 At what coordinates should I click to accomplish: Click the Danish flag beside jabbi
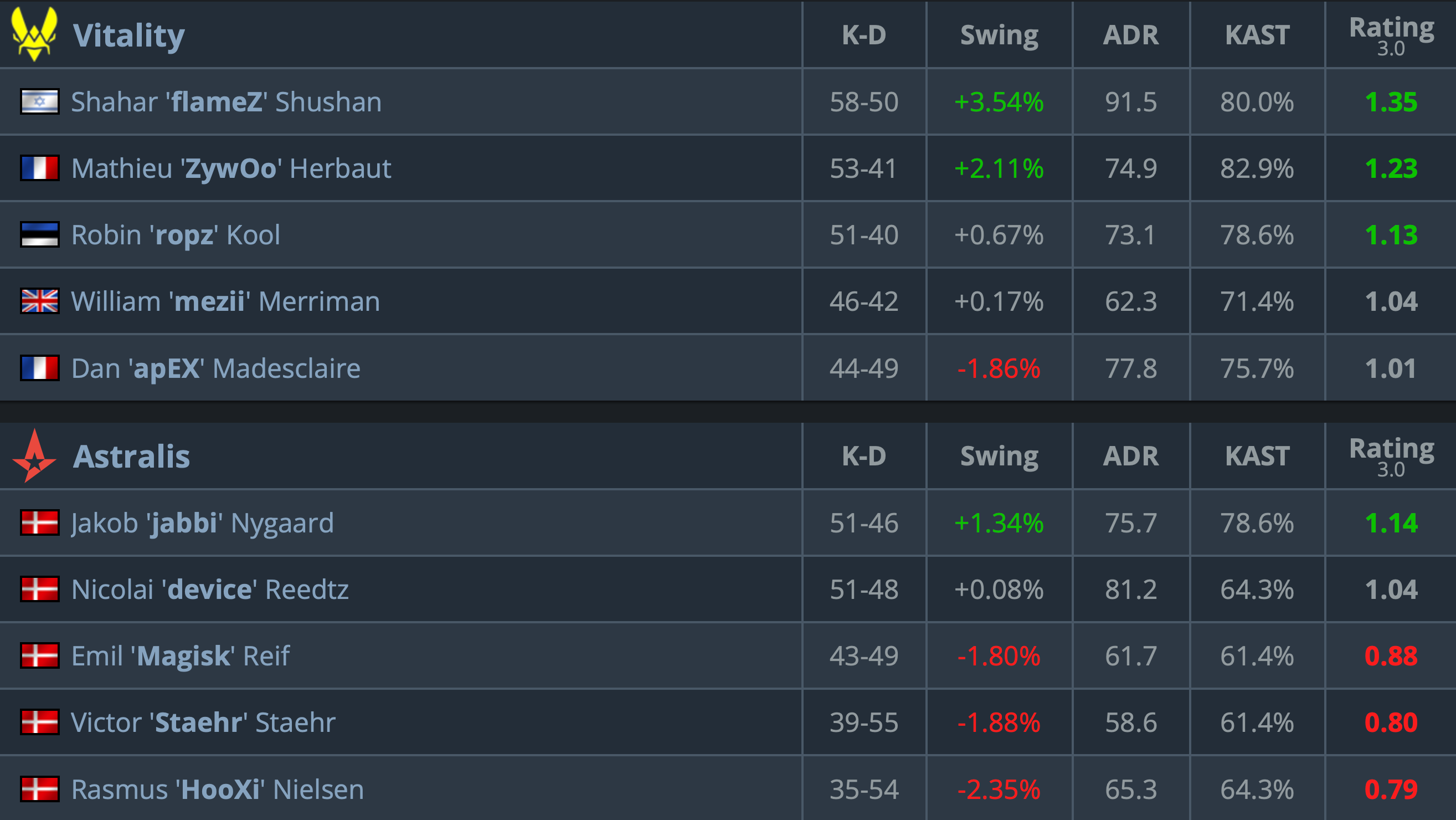(39, 523)
